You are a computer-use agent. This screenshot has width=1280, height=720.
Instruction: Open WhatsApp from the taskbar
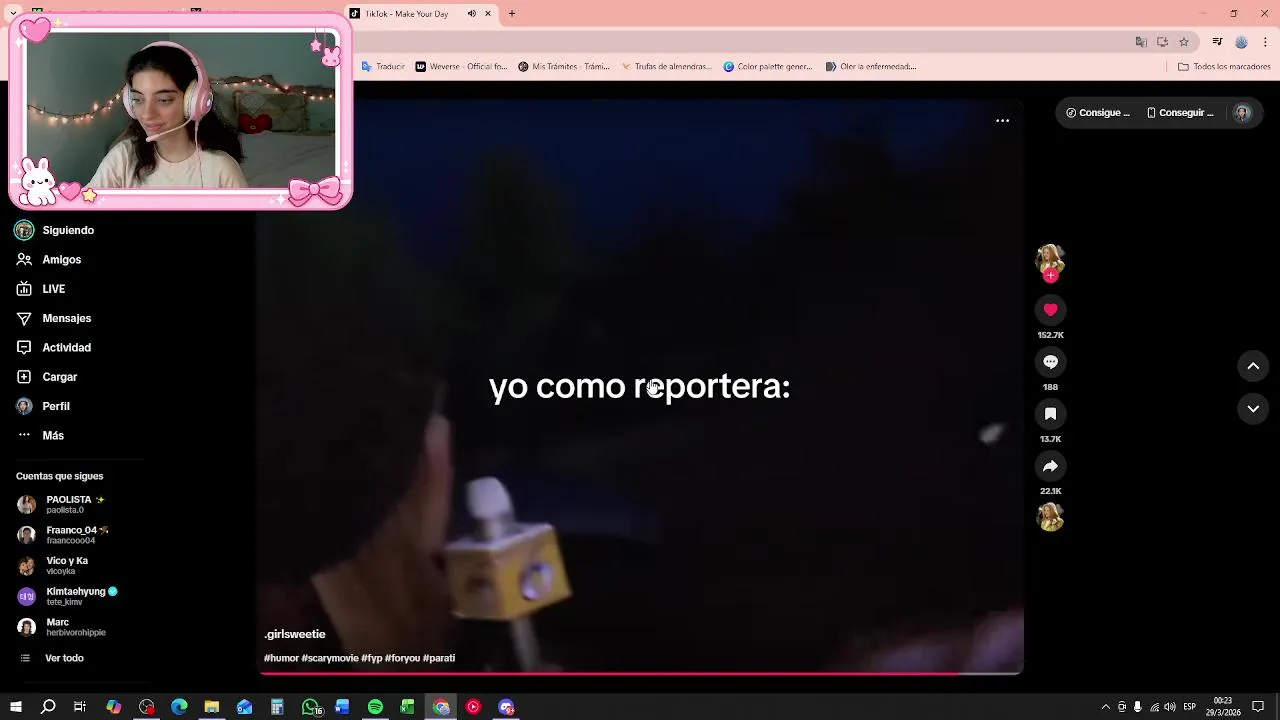[x=312, y=707]
